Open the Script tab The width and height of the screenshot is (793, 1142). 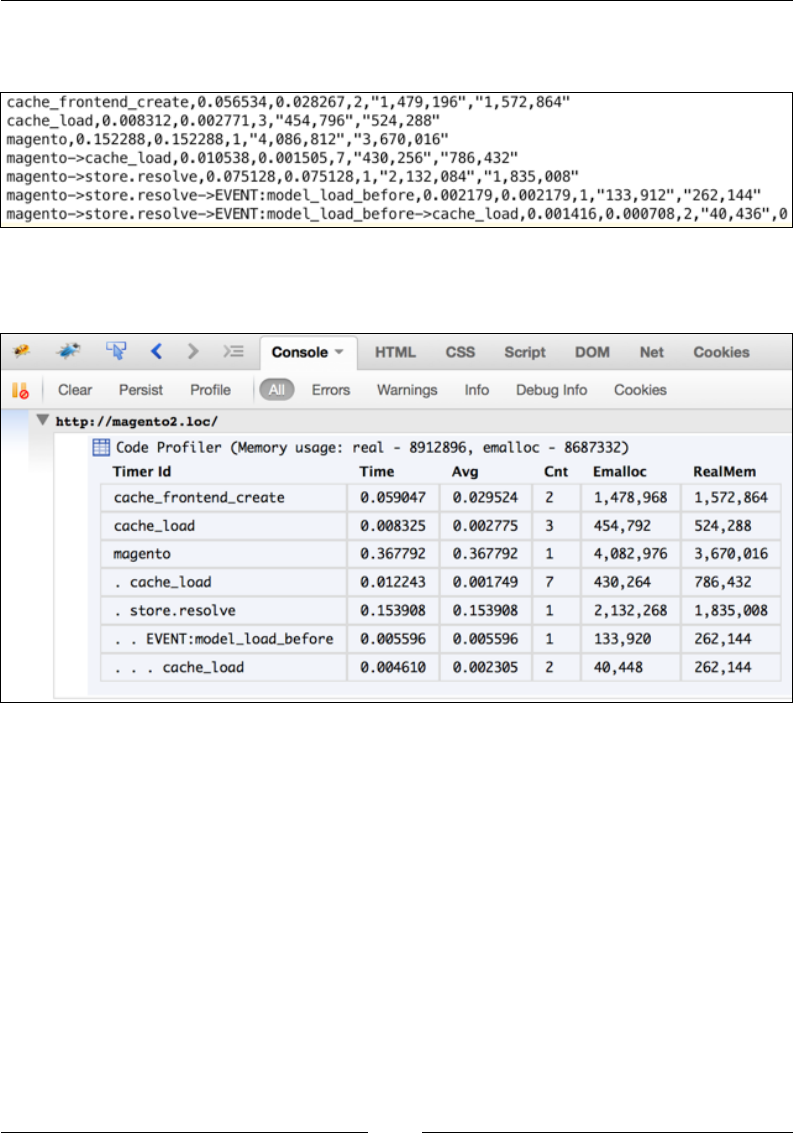point(525,352)
